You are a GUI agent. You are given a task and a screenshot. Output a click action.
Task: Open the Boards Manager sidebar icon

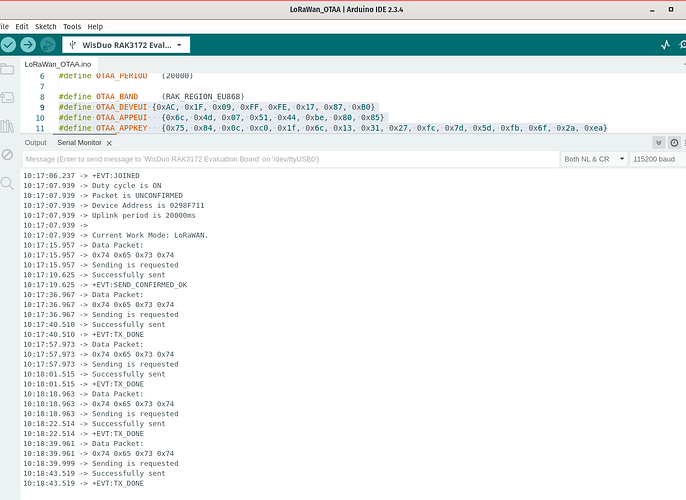[8, 98]
